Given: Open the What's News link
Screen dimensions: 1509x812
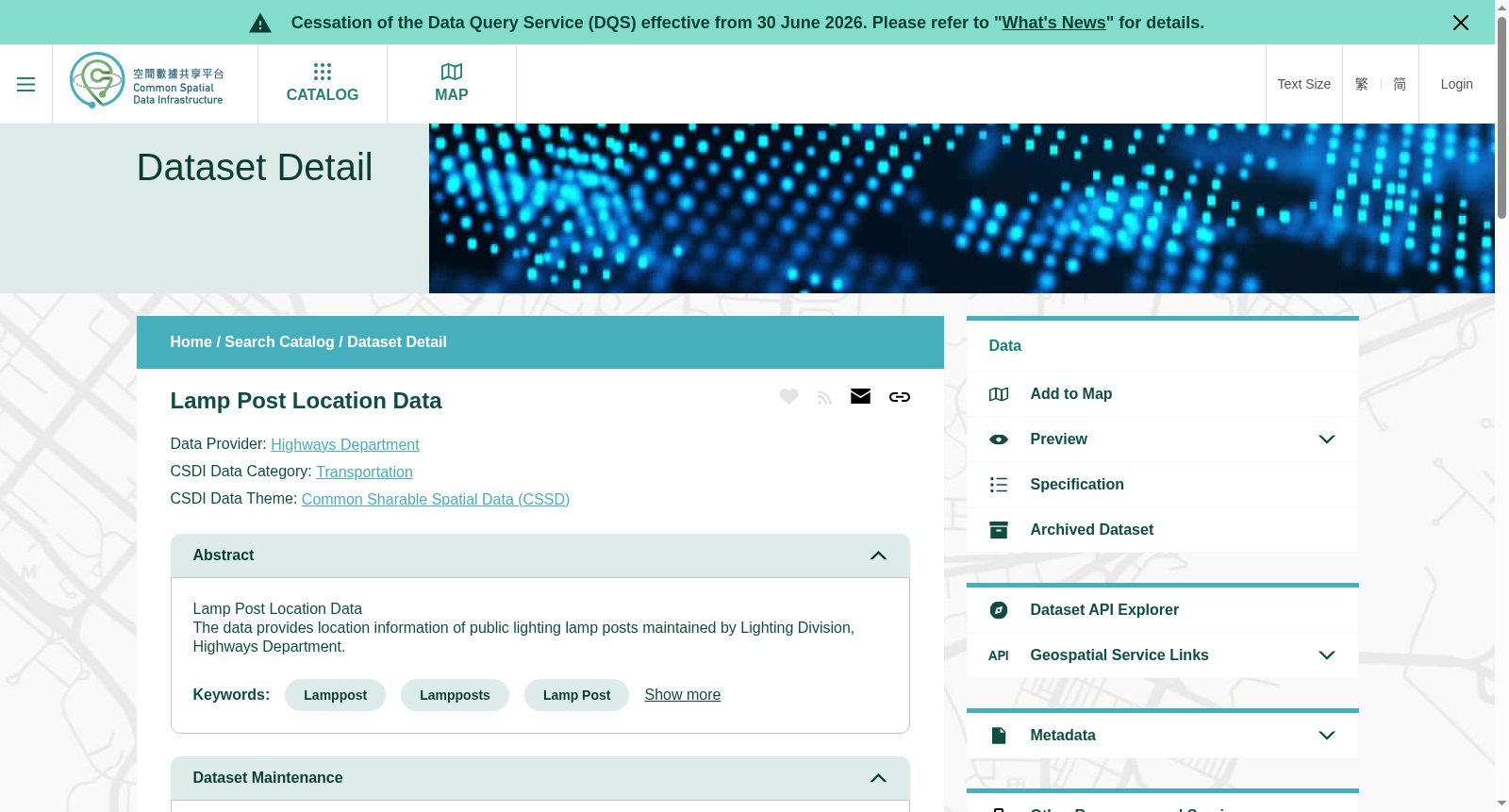Looking at the screenshot, I should (x=1053, y=23).
